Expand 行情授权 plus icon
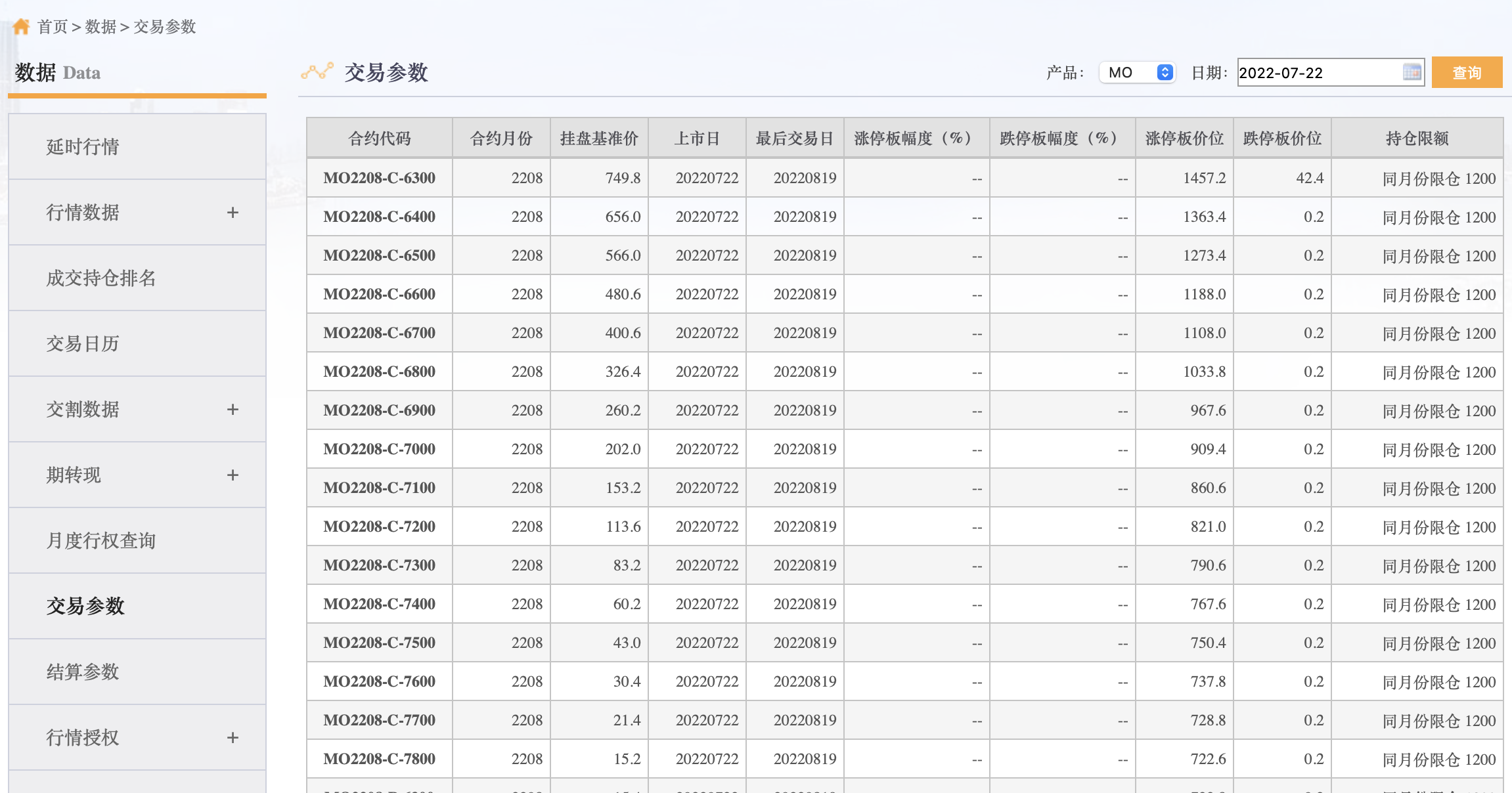 click(x=233, y=737)
